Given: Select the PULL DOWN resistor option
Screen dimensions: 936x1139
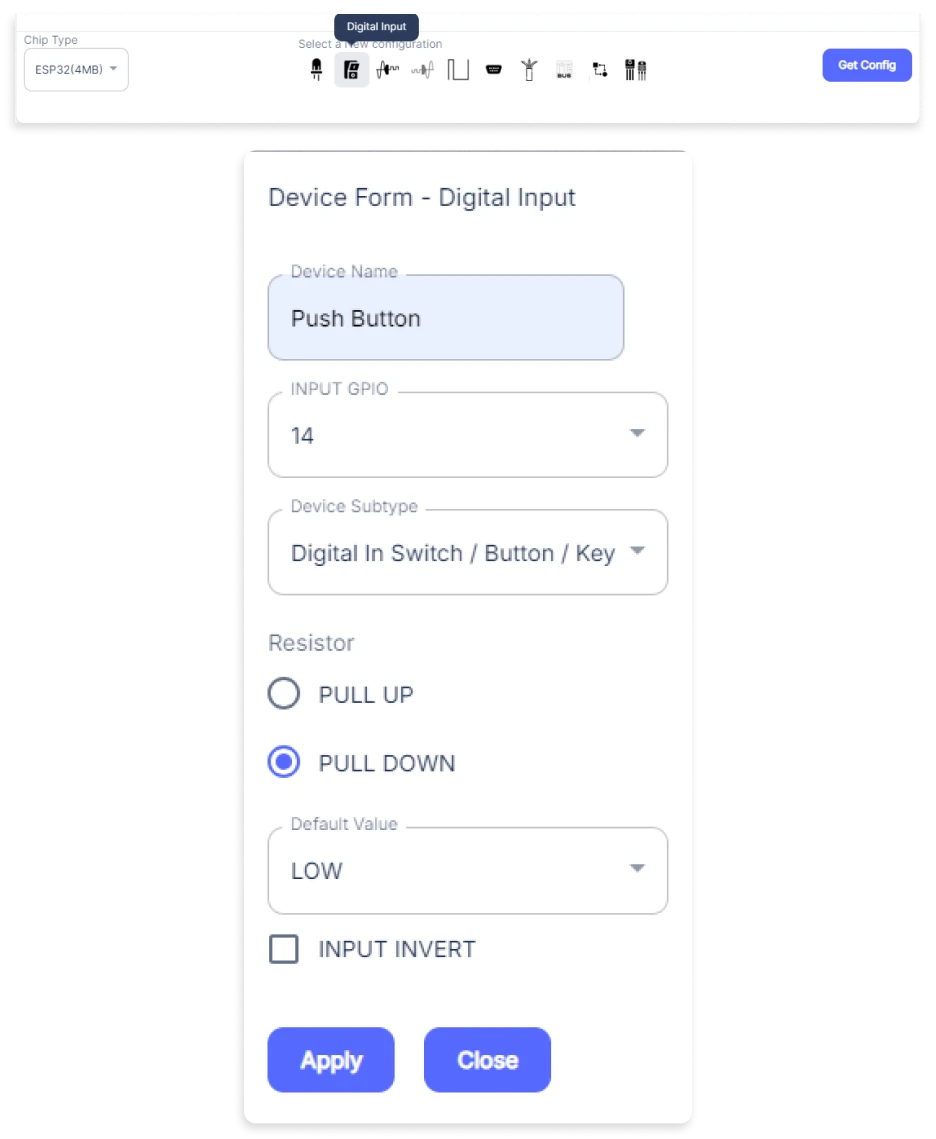Looking at the screenshot, I should (x=285, y=763).
